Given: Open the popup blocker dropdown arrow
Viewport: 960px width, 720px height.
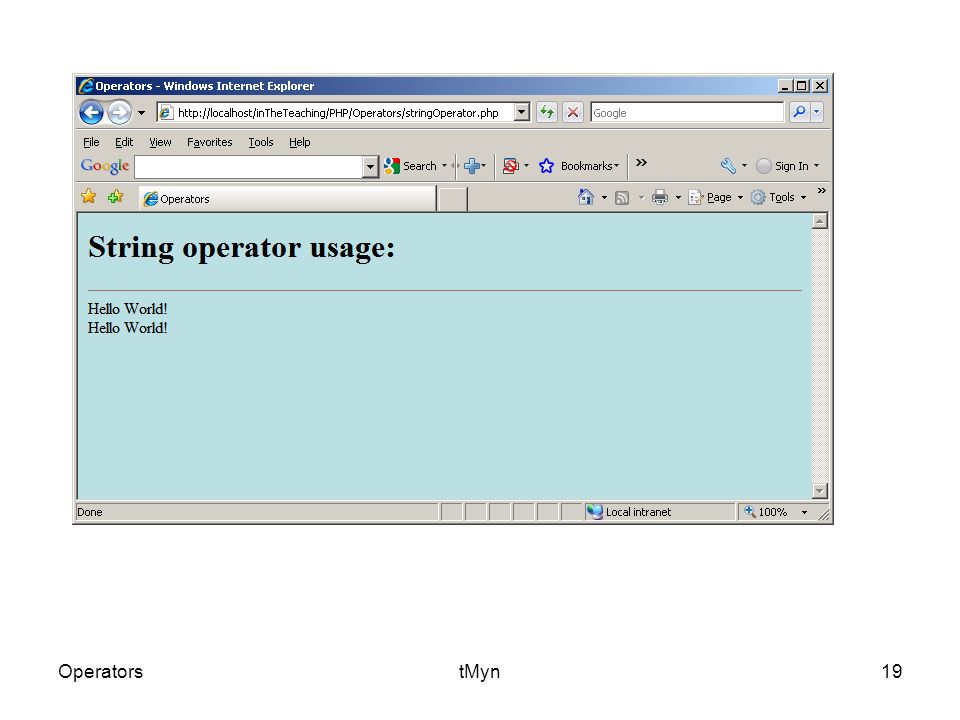Looking at the screenshot, I should (x=527, y=166).
